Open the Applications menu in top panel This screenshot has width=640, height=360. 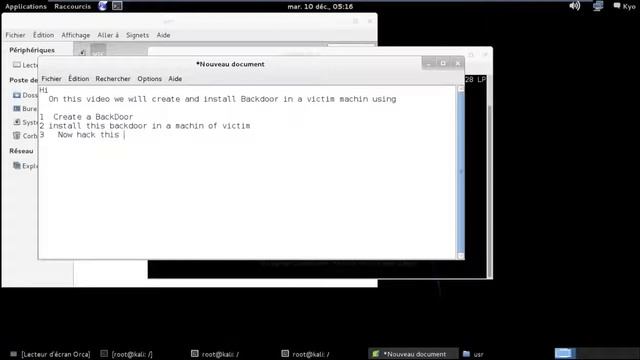(26, 7)
